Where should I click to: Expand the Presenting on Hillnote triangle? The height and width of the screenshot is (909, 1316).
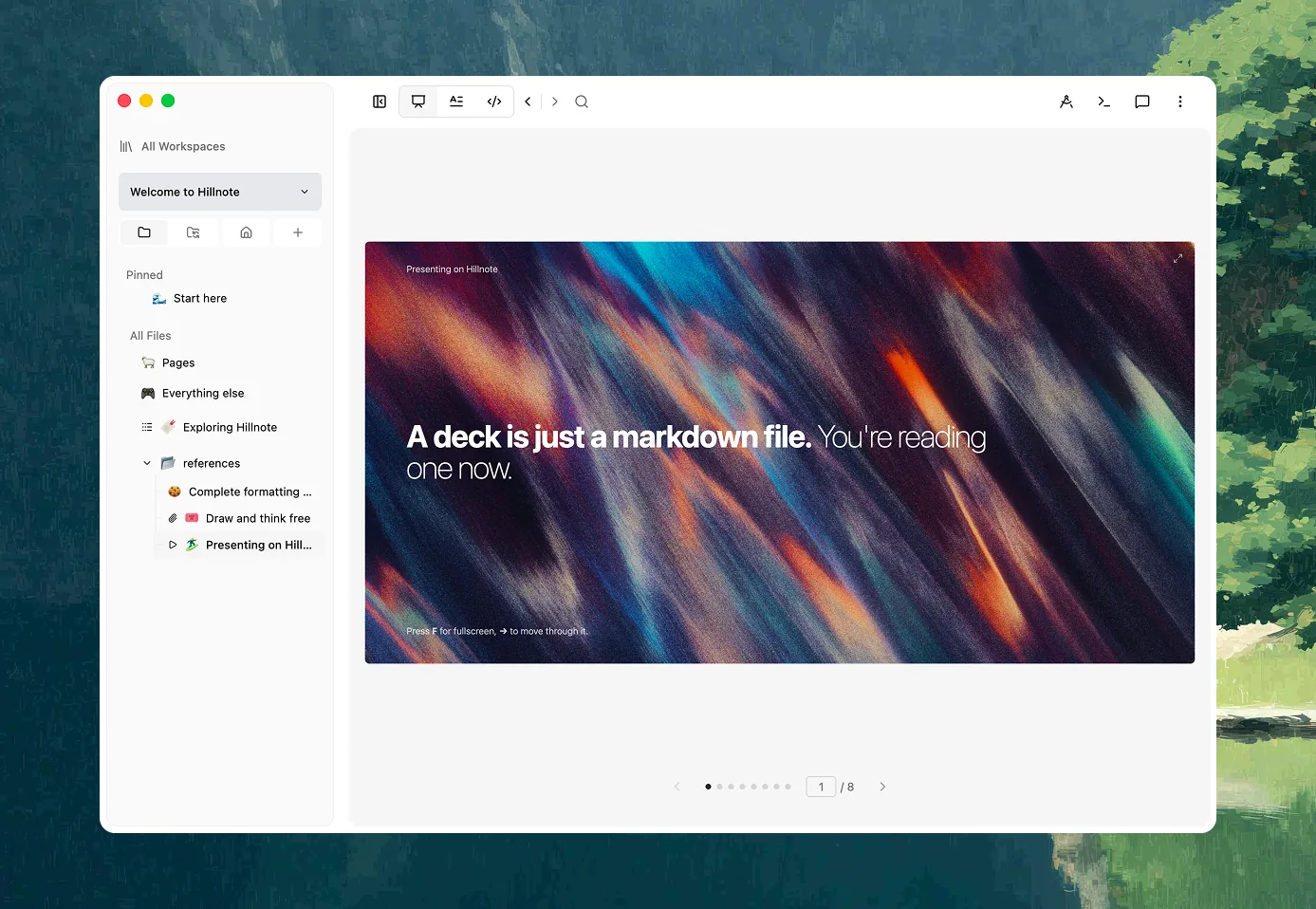coord(173,545)
